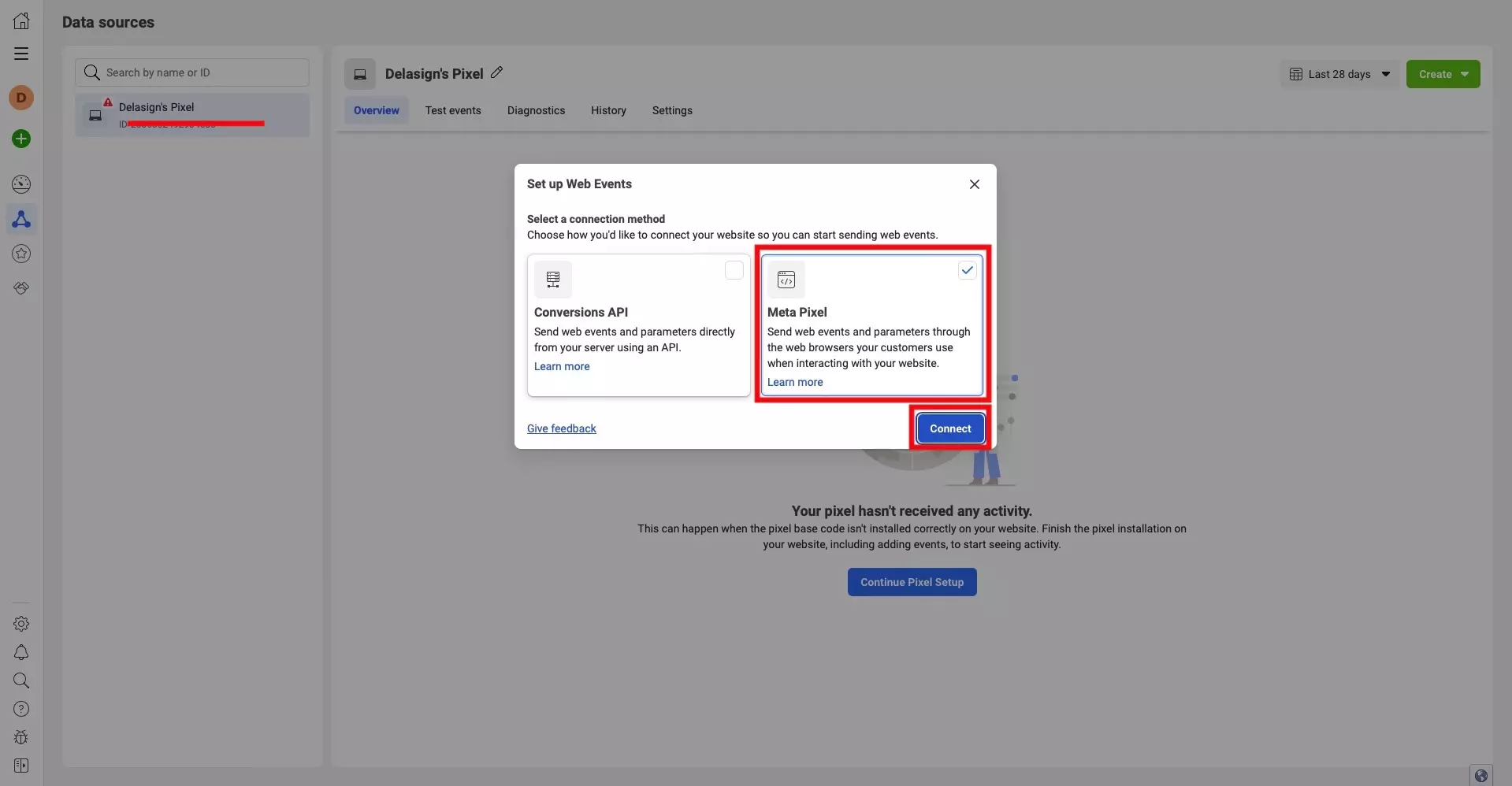The height and width of the screenshot is (786, 1512).
Task: Click the calendar icon on date range
Action: (x=1296, y=74)
